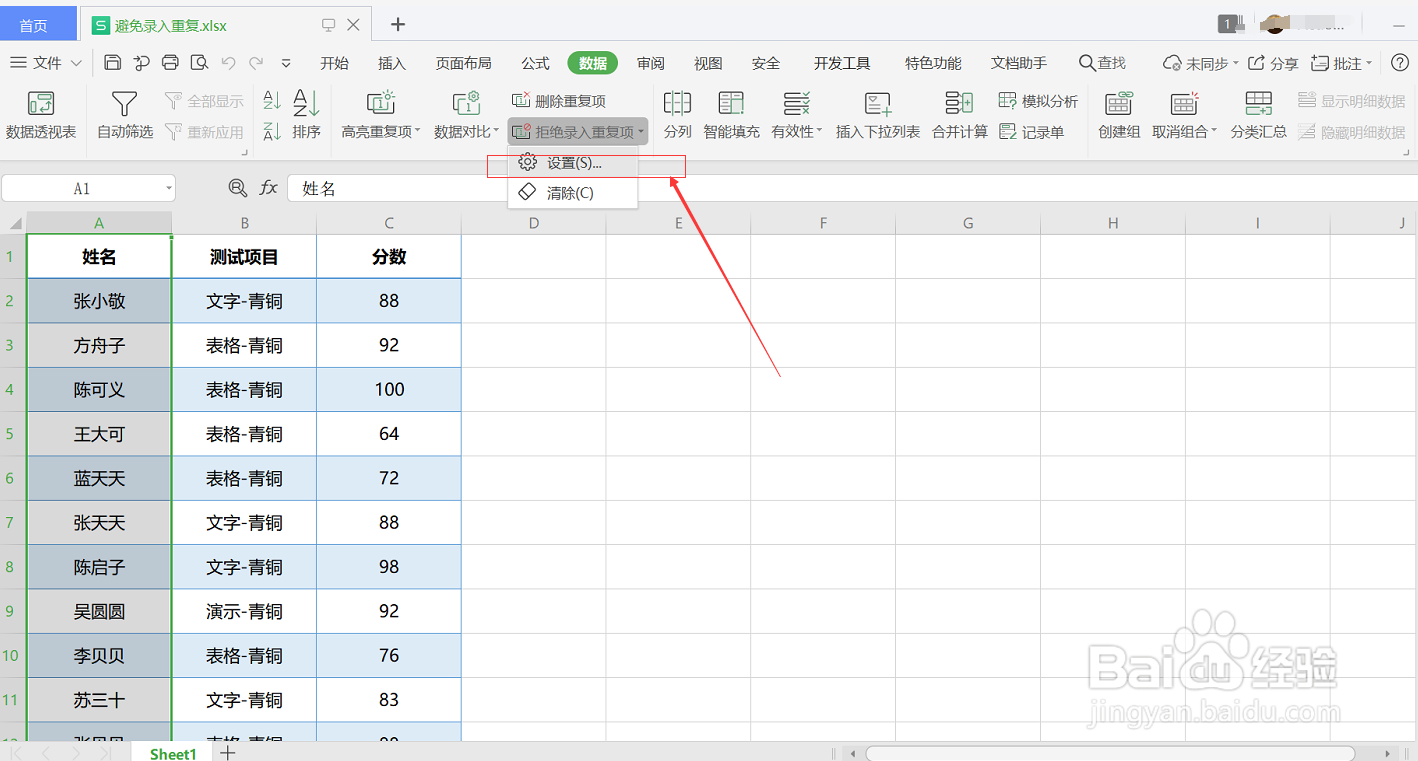Click the horizontal scrollbar
The image size is (1418, 761).
(x=1110, y=753)
